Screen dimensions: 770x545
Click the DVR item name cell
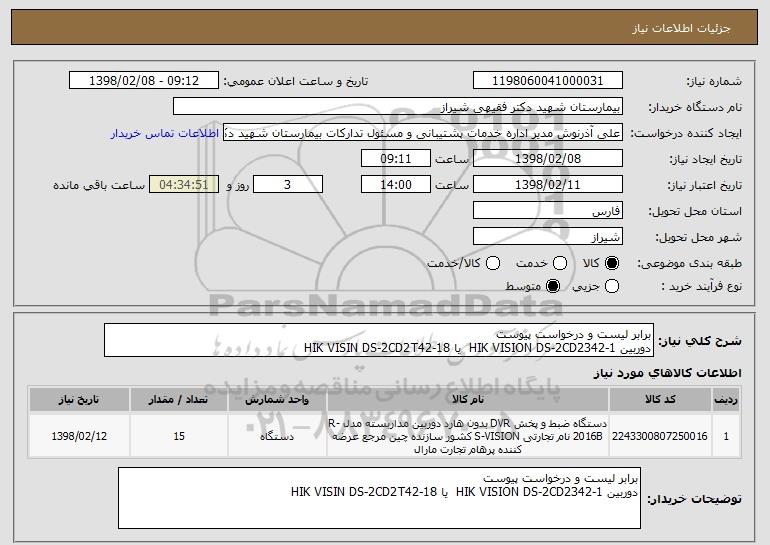tap(468, 436)
